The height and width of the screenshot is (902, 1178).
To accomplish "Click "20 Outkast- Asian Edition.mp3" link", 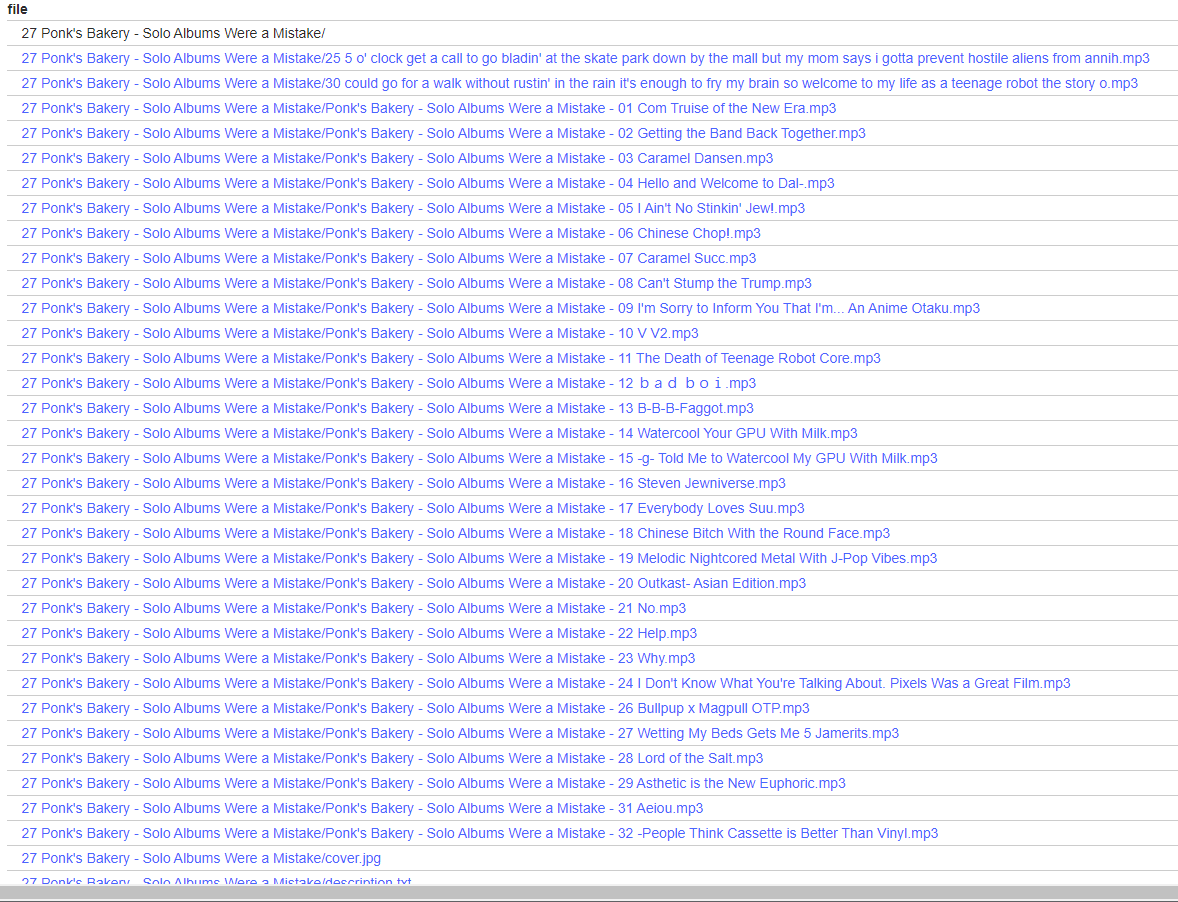I will 413,584.
